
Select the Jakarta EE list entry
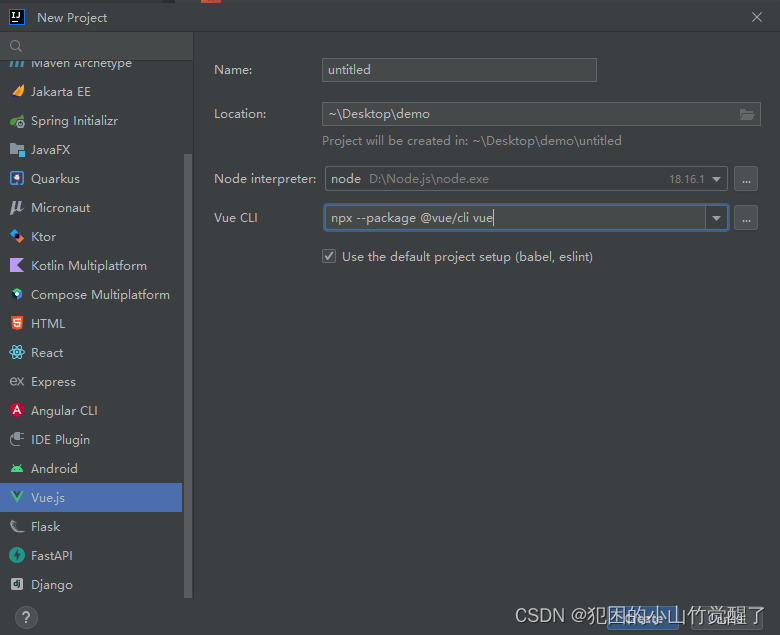tap(92, 91)
